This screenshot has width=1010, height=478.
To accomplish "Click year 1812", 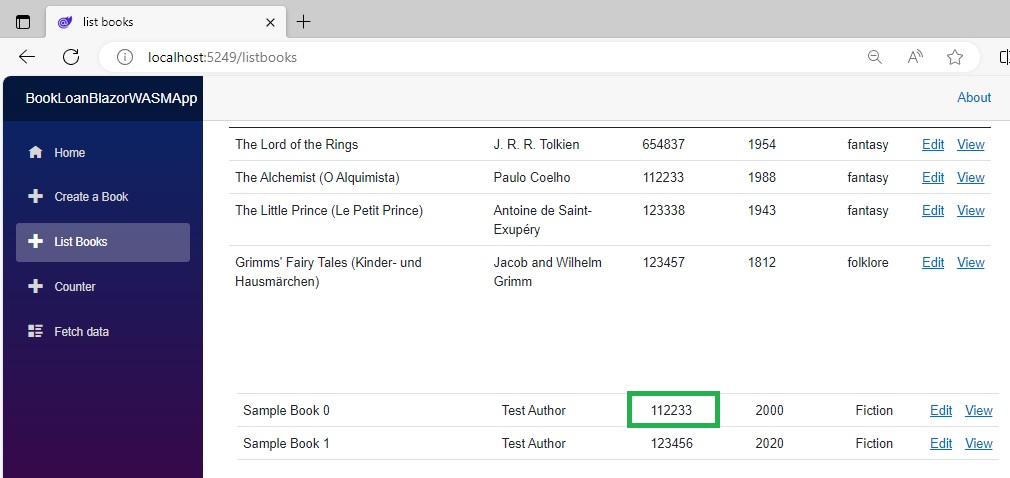I will pos(762,262).
